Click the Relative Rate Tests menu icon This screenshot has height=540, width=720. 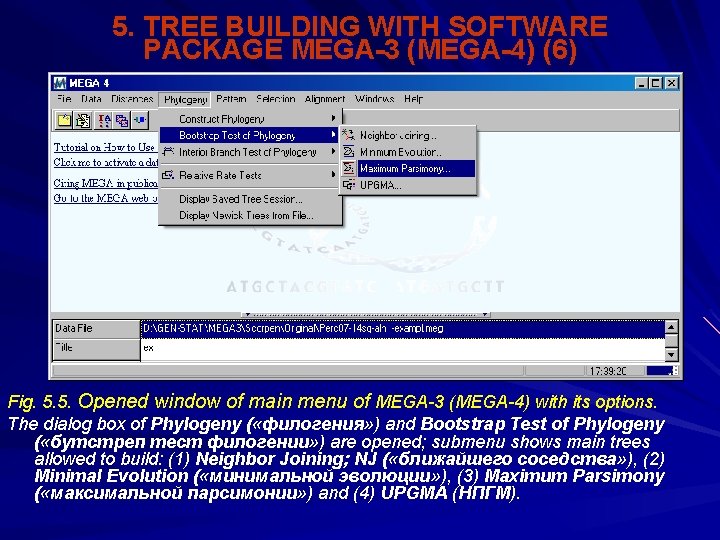click(x=169, y=175)
